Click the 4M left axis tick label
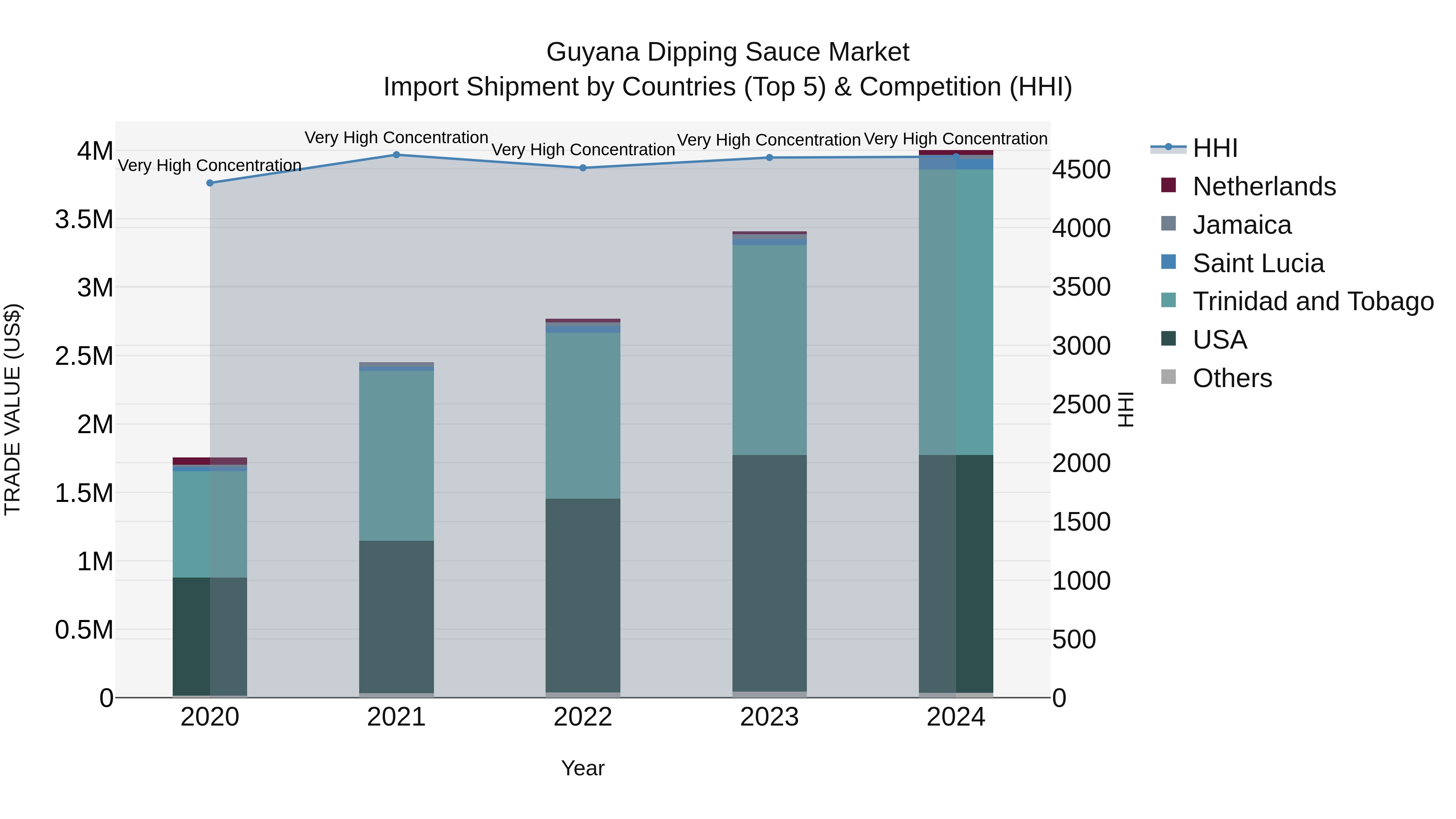1456x819 pixels. pos(95,151)
